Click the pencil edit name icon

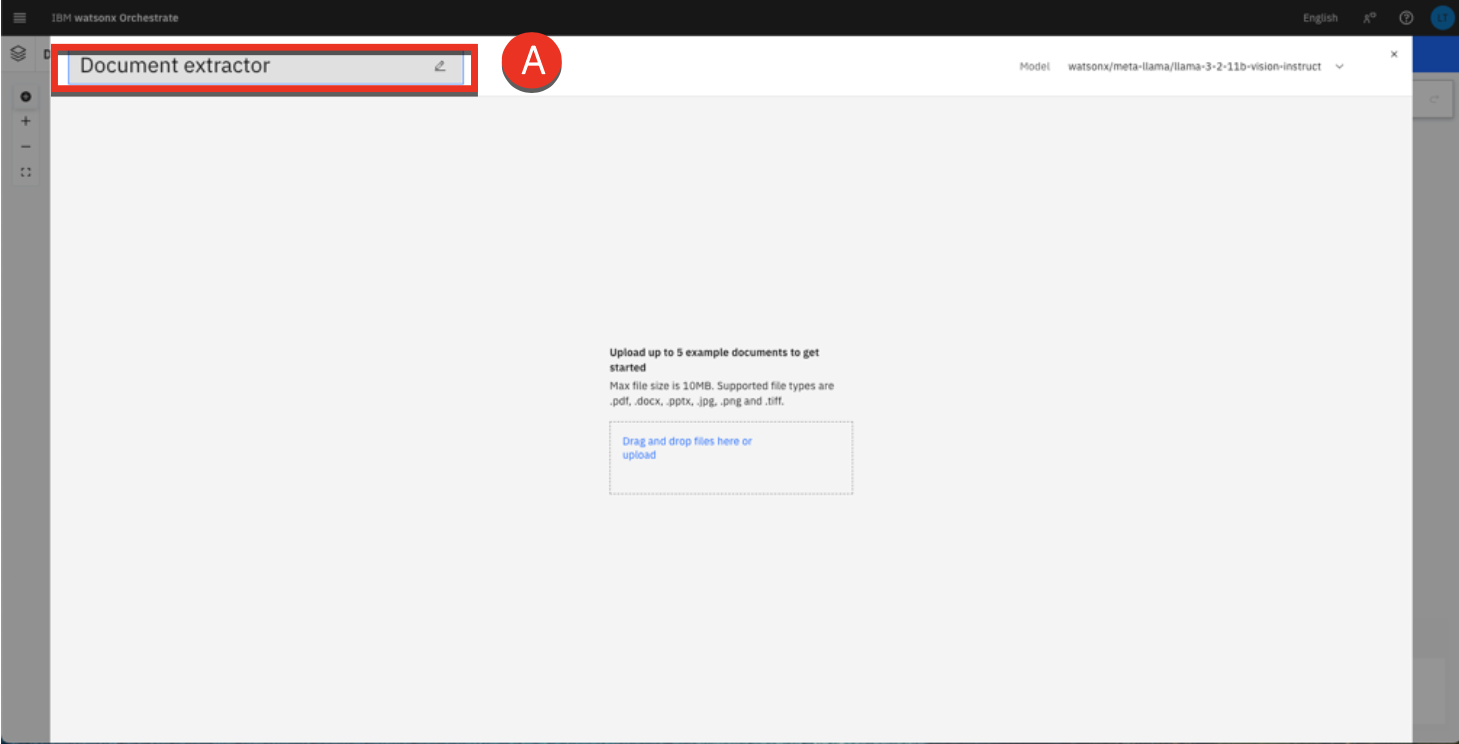pyautogui.click(x=440, y=66)
